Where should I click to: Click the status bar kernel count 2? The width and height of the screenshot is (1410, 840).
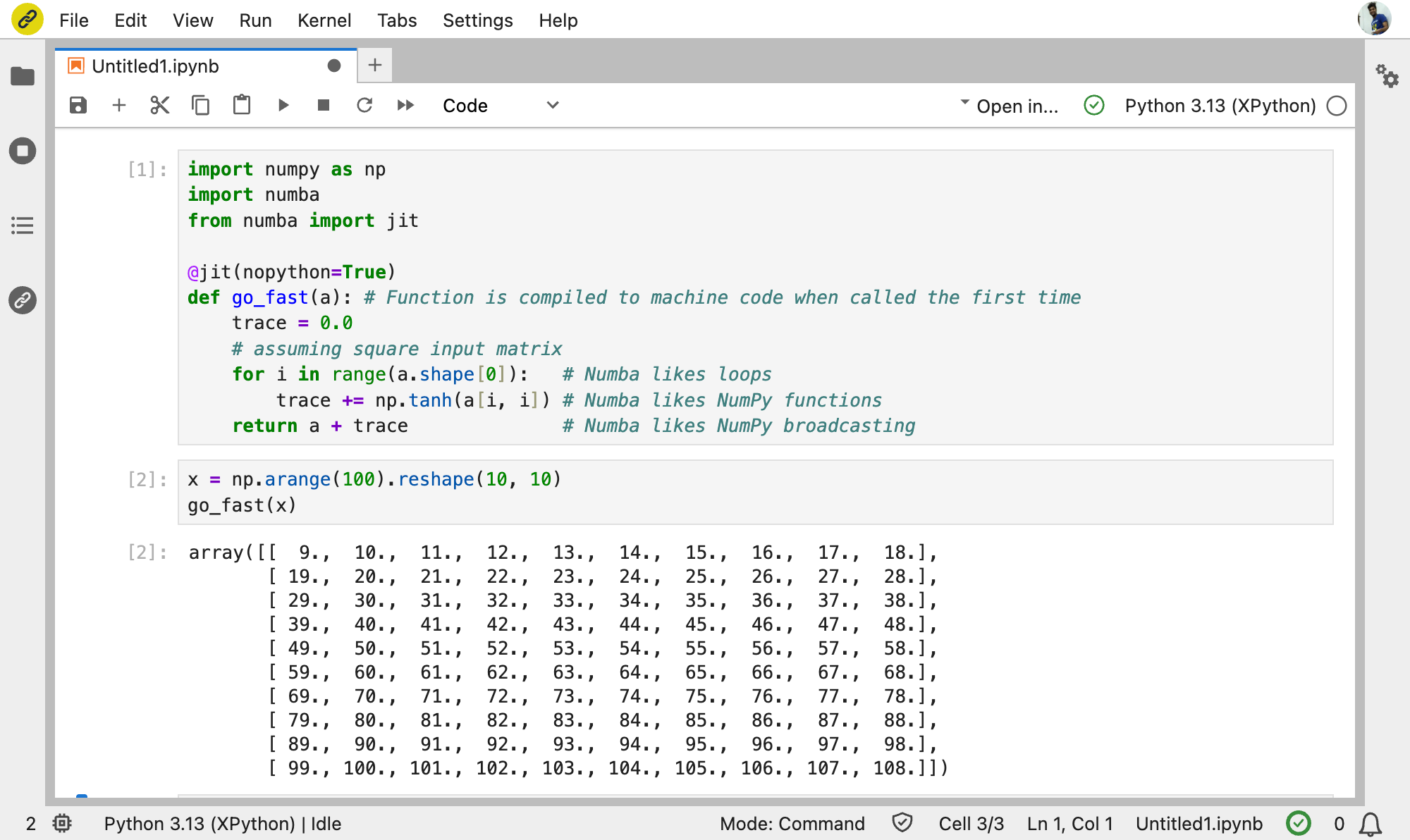31,824
